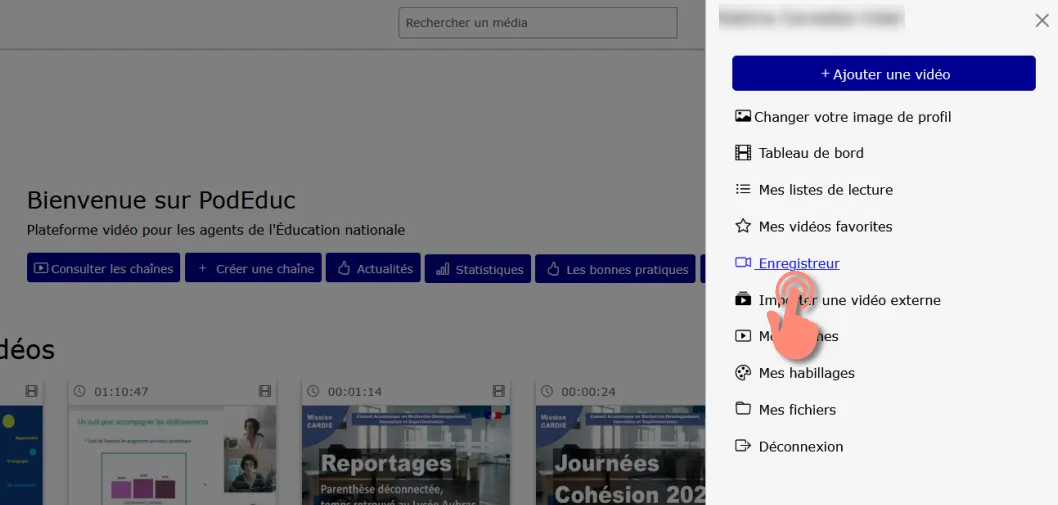1058x505 pixels.
Task: Open the 01:10:47 video thumbnail
Action: [x=173, y=454]
